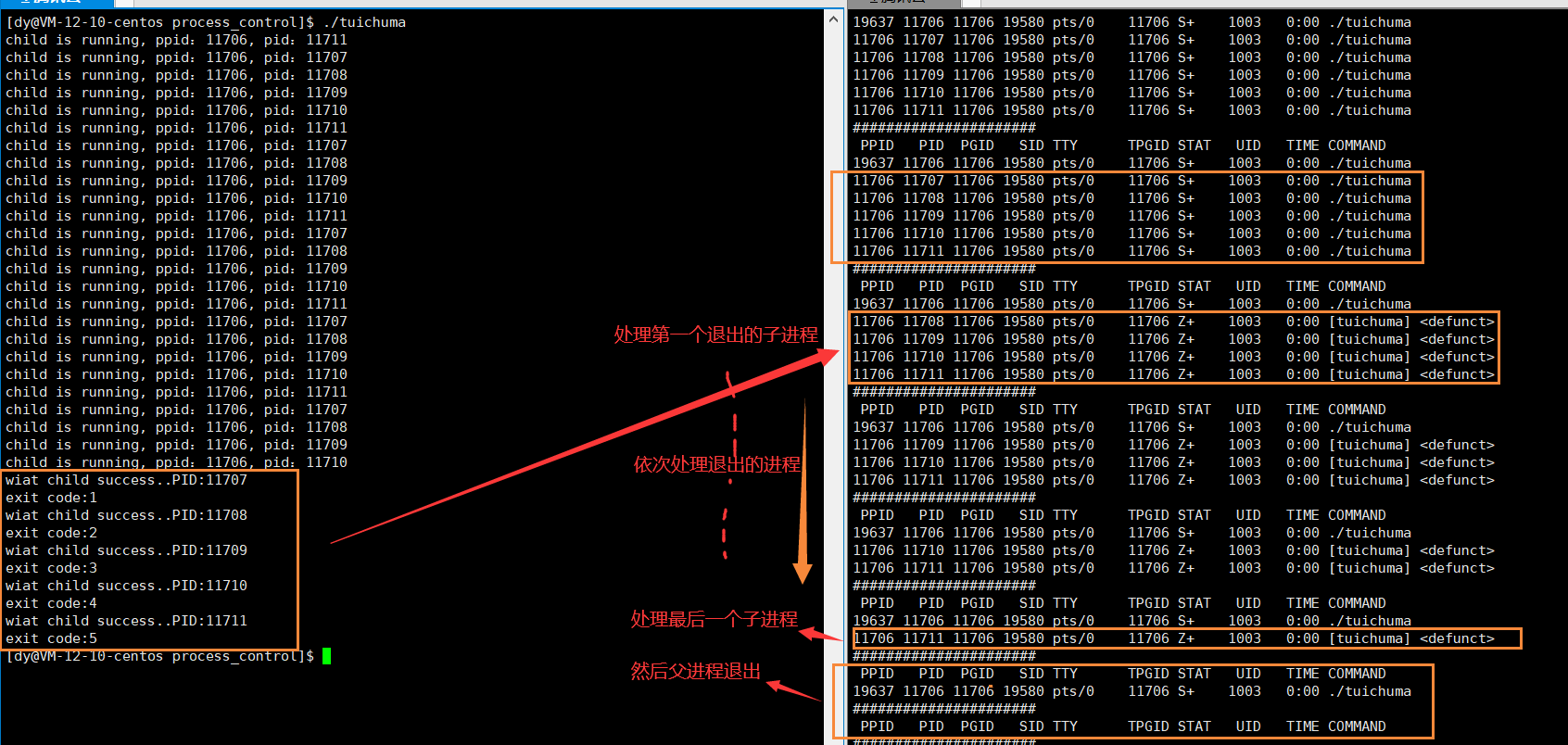Click the green cursor at the bottom shell prompt

[326, 656]
